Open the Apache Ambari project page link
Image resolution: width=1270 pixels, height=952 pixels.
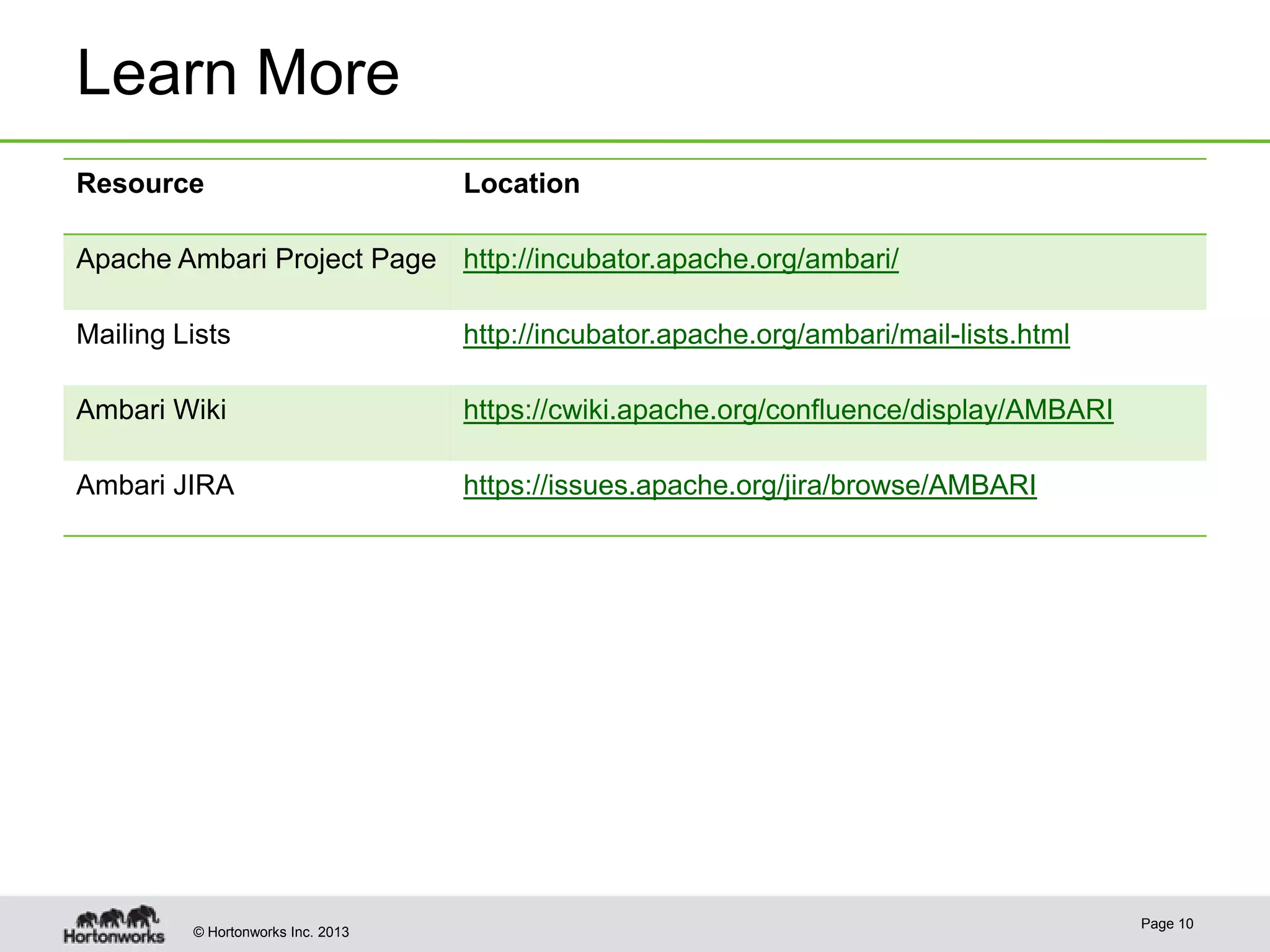coord(681,259)
